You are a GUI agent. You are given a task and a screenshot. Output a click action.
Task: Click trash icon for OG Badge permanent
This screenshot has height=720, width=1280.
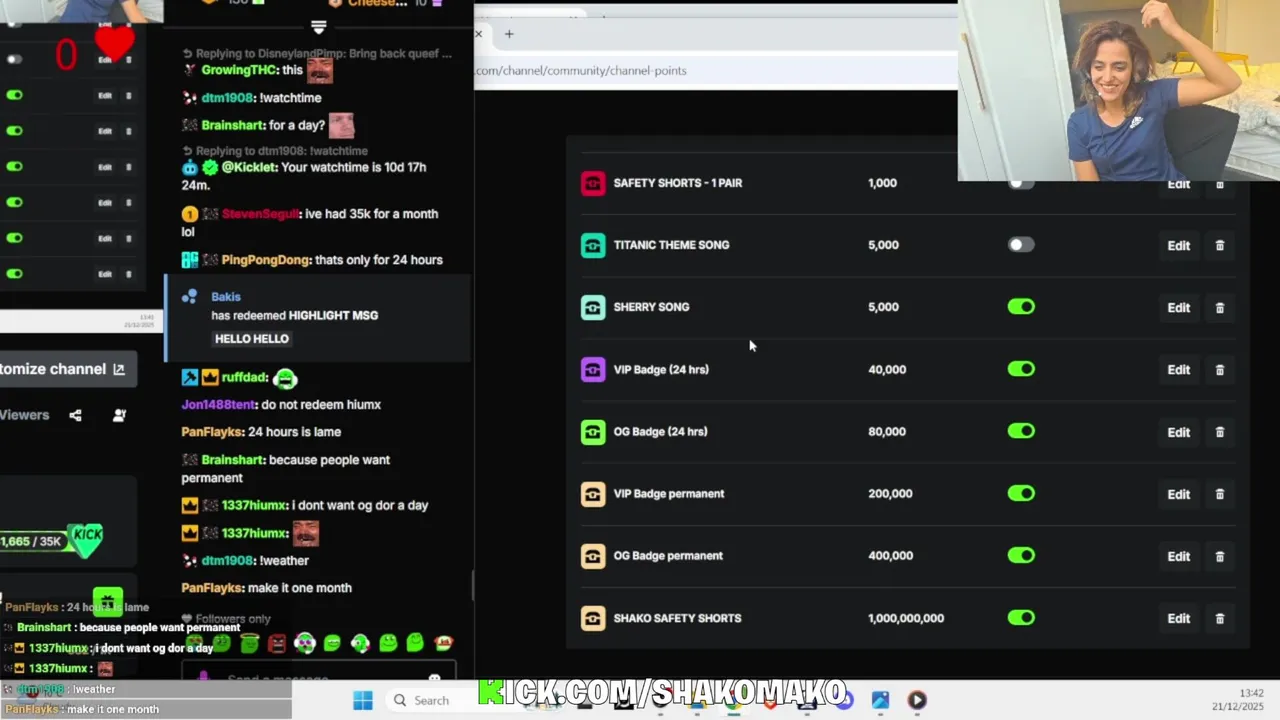coord(1220,556)
